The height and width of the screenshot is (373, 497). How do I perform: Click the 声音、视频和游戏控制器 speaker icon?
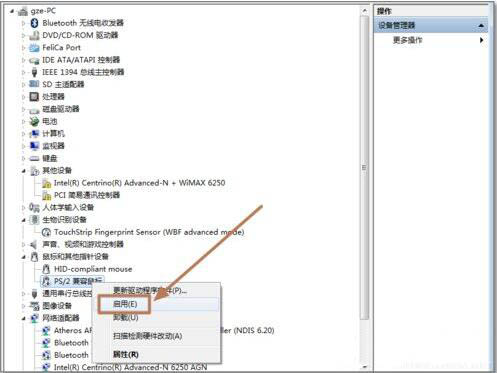pyautogui.click(x=34, y=244)
